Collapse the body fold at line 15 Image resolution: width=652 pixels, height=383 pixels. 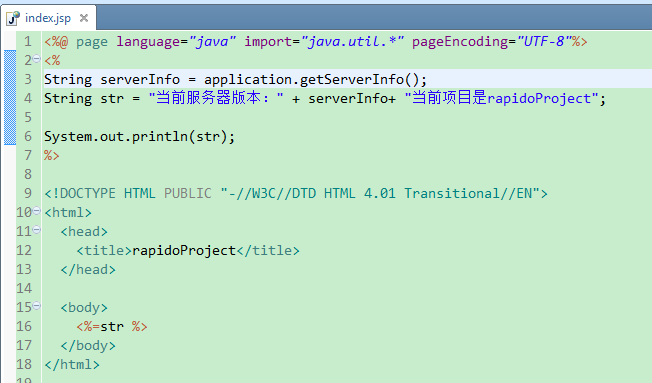pyautogui.click(x=37, y=306)
